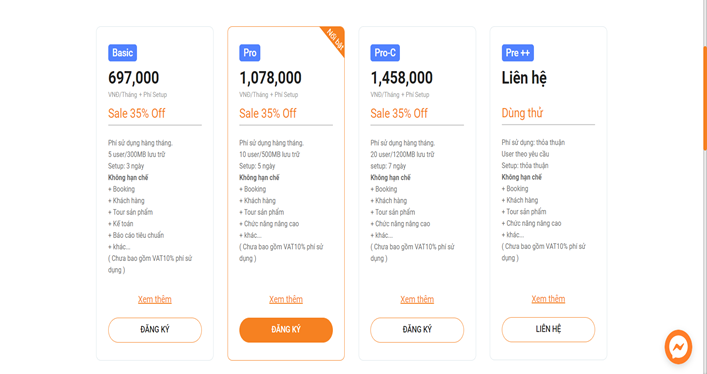Click Dùng thử text in Pre ++ card
Viewport: 707px width, 374px height.
(522, 113)
